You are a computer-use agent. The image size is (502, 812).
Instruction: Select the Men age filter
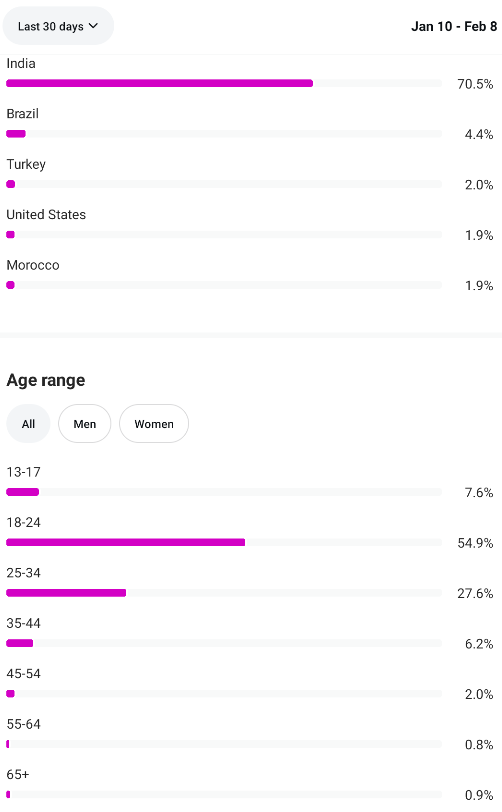[84, 424]
